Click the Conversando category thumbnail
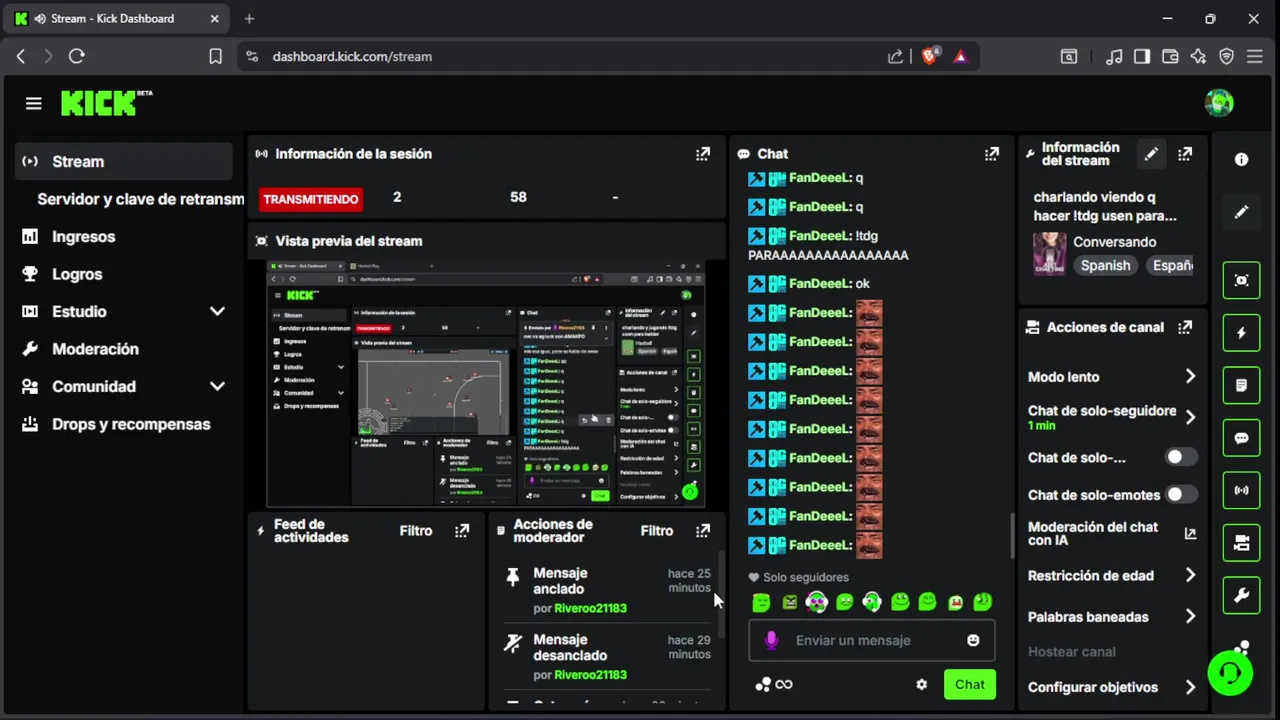This screenshot has width=1280, height=720. 1049,253
